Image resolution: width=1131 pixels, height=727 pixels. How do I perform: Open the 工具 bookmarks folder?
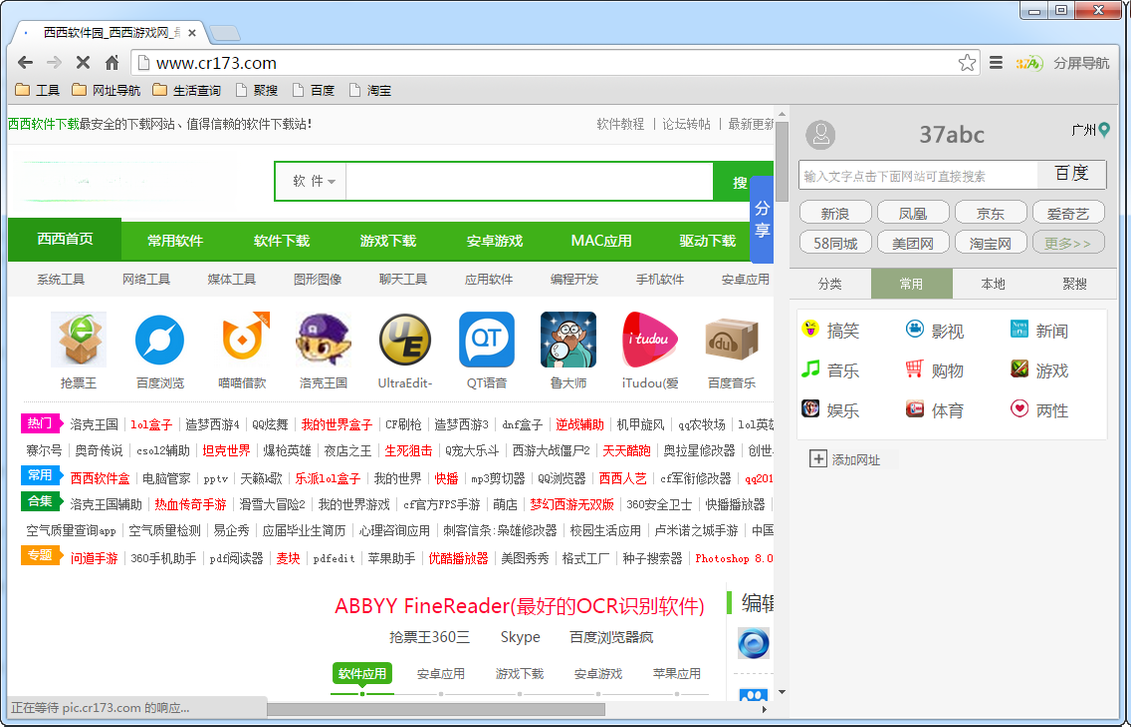click(38, 90)
